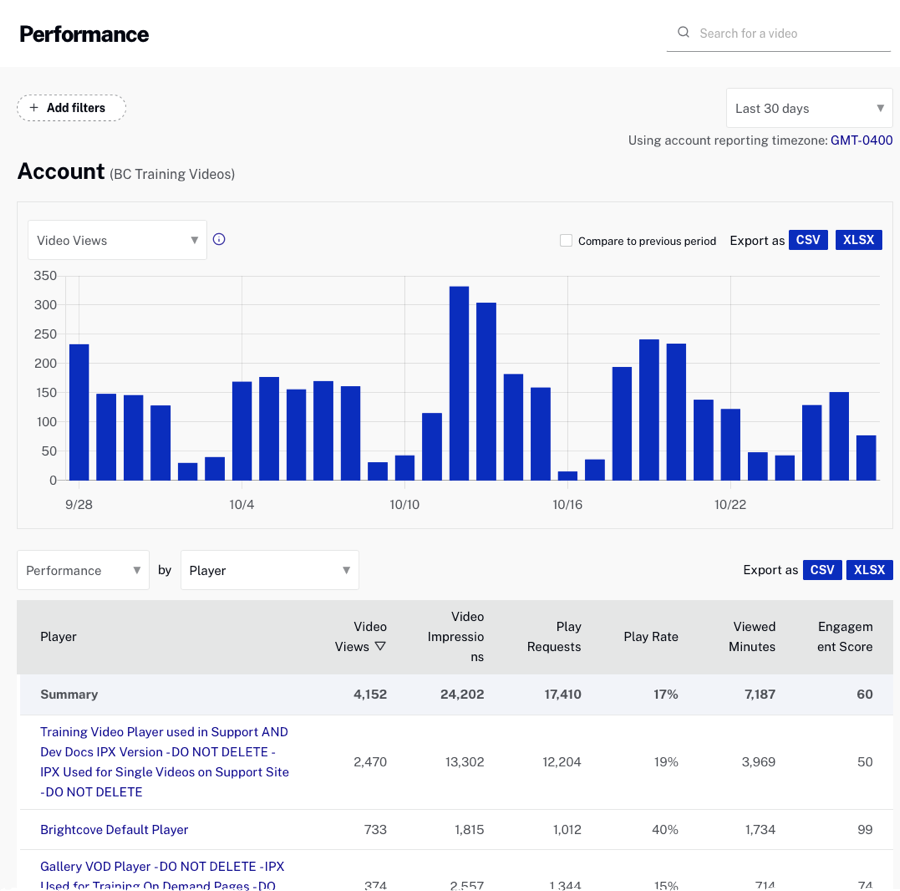
Task: Click the search magnifier icon
Action: [x=684, y=32]
